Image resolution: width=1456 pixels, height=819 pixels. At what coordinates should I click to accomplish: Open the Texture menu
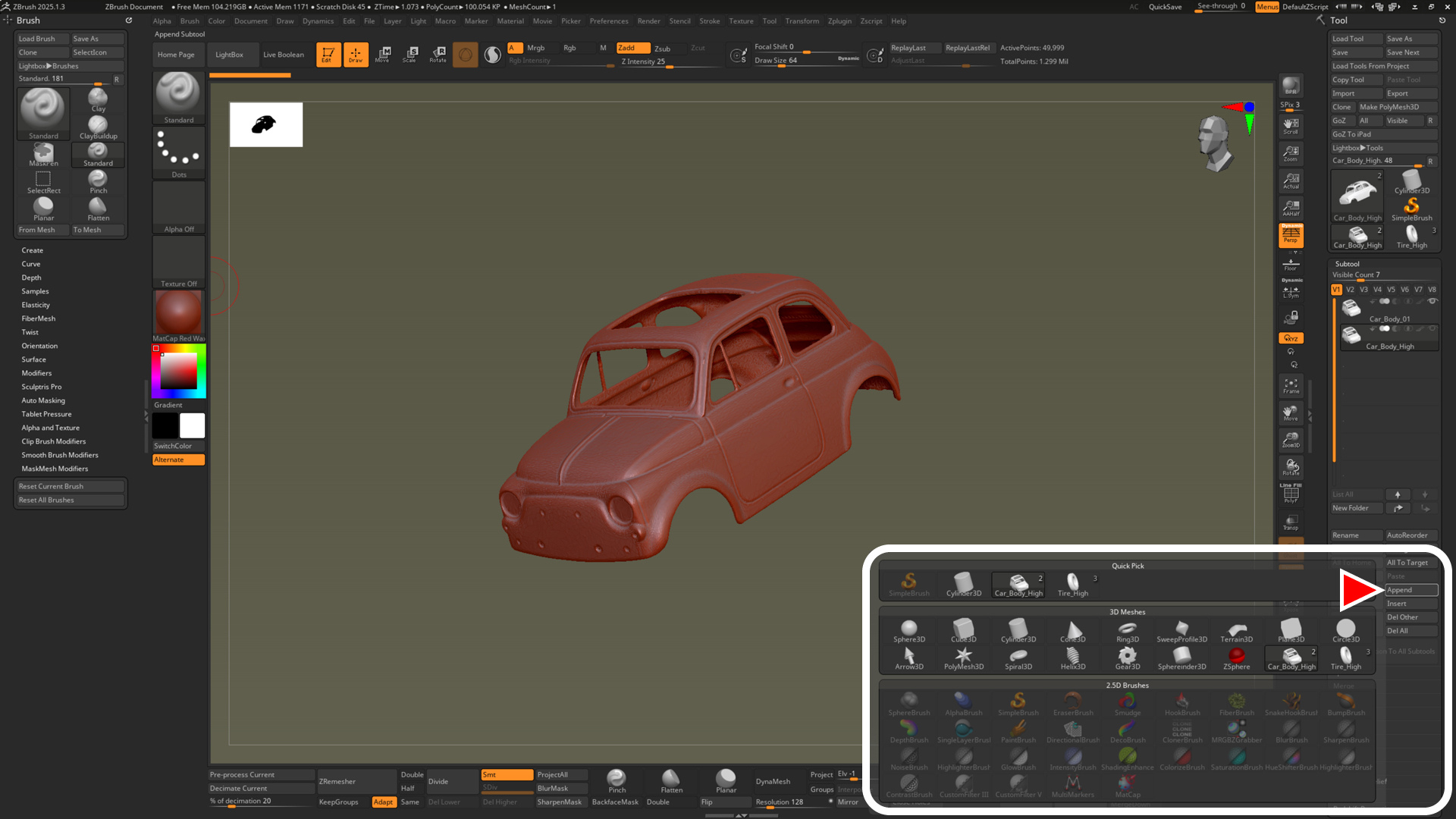[x=741, y=21]
